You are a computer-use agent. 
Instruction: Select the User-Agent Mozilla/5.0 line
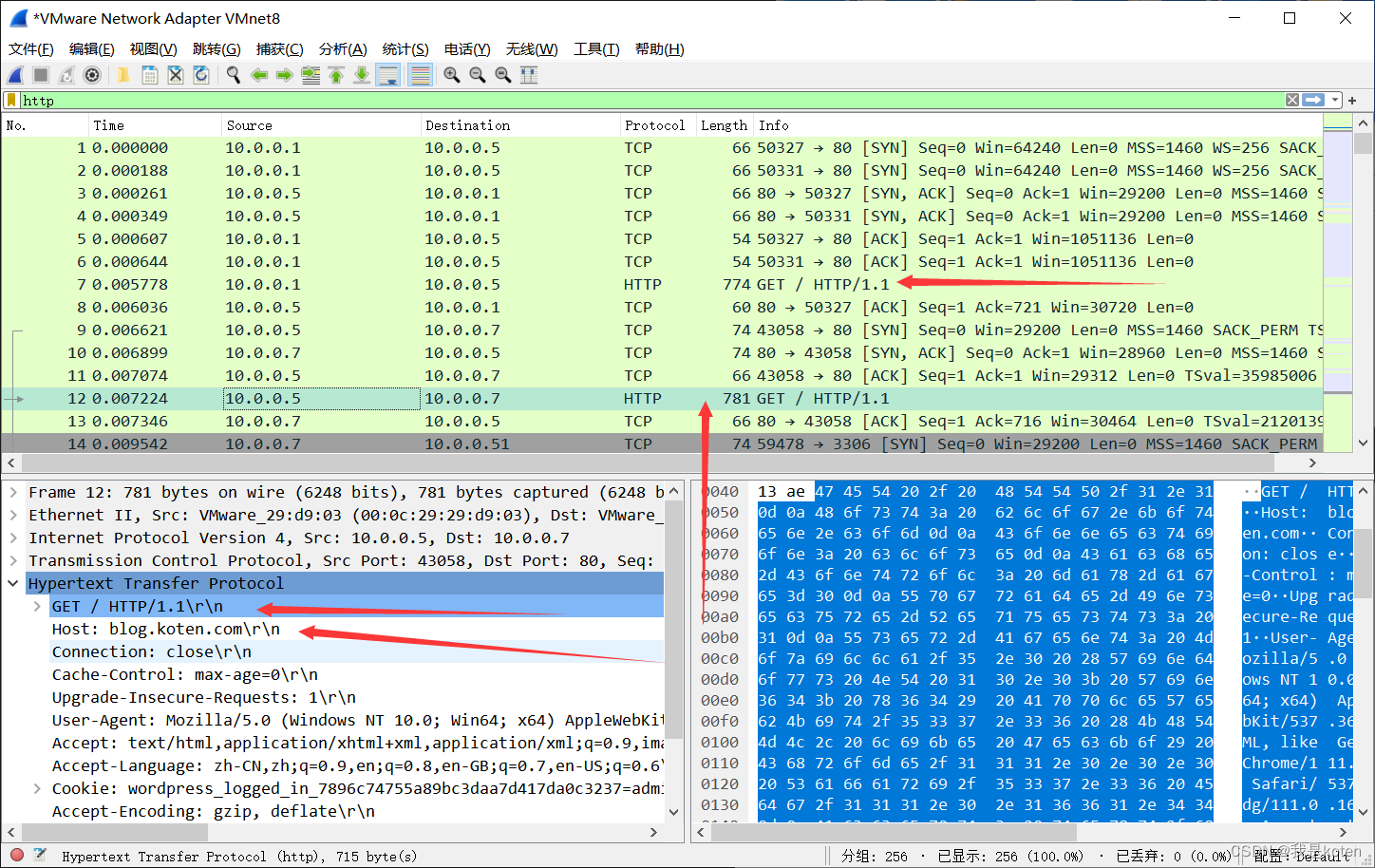[x=358, y=720]
